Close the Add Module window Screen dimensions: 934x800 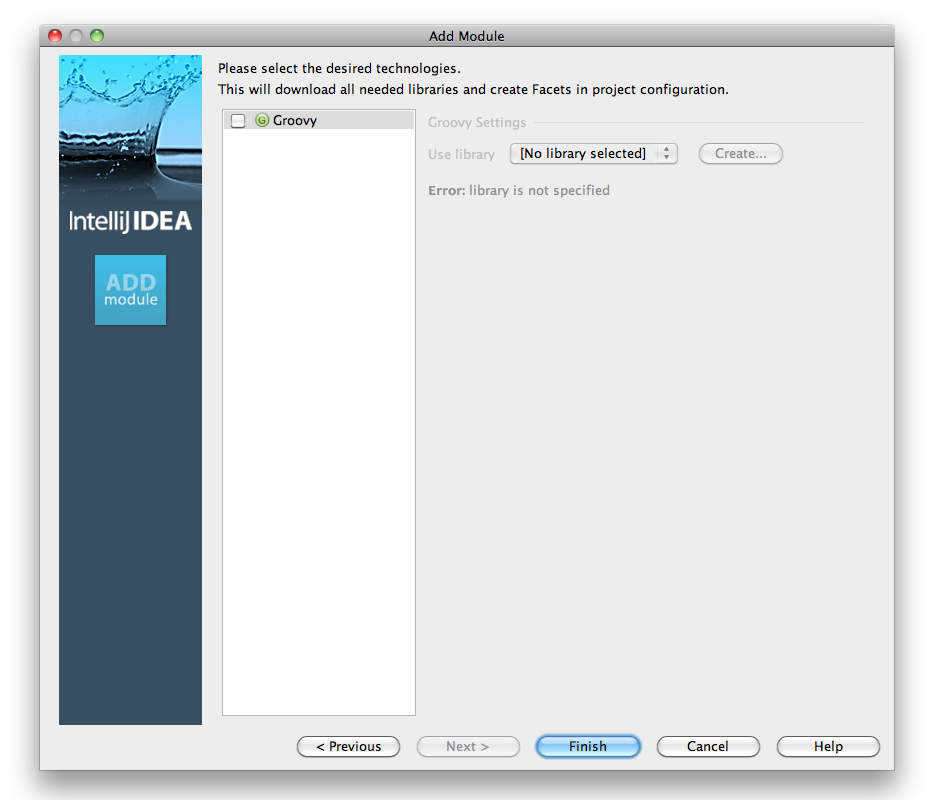55,36
